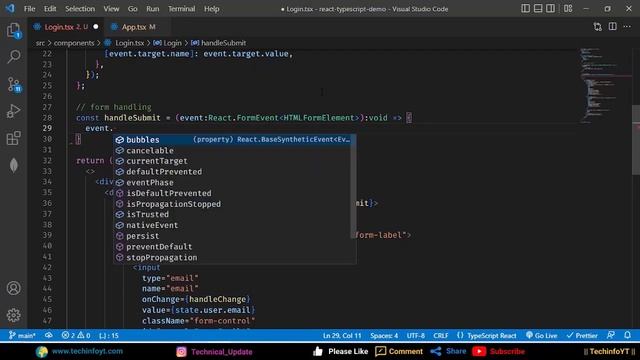Image resolution: width=640 pixels, height=360 pixels.
Task: Open the View menu
Action: coord(111,9)
